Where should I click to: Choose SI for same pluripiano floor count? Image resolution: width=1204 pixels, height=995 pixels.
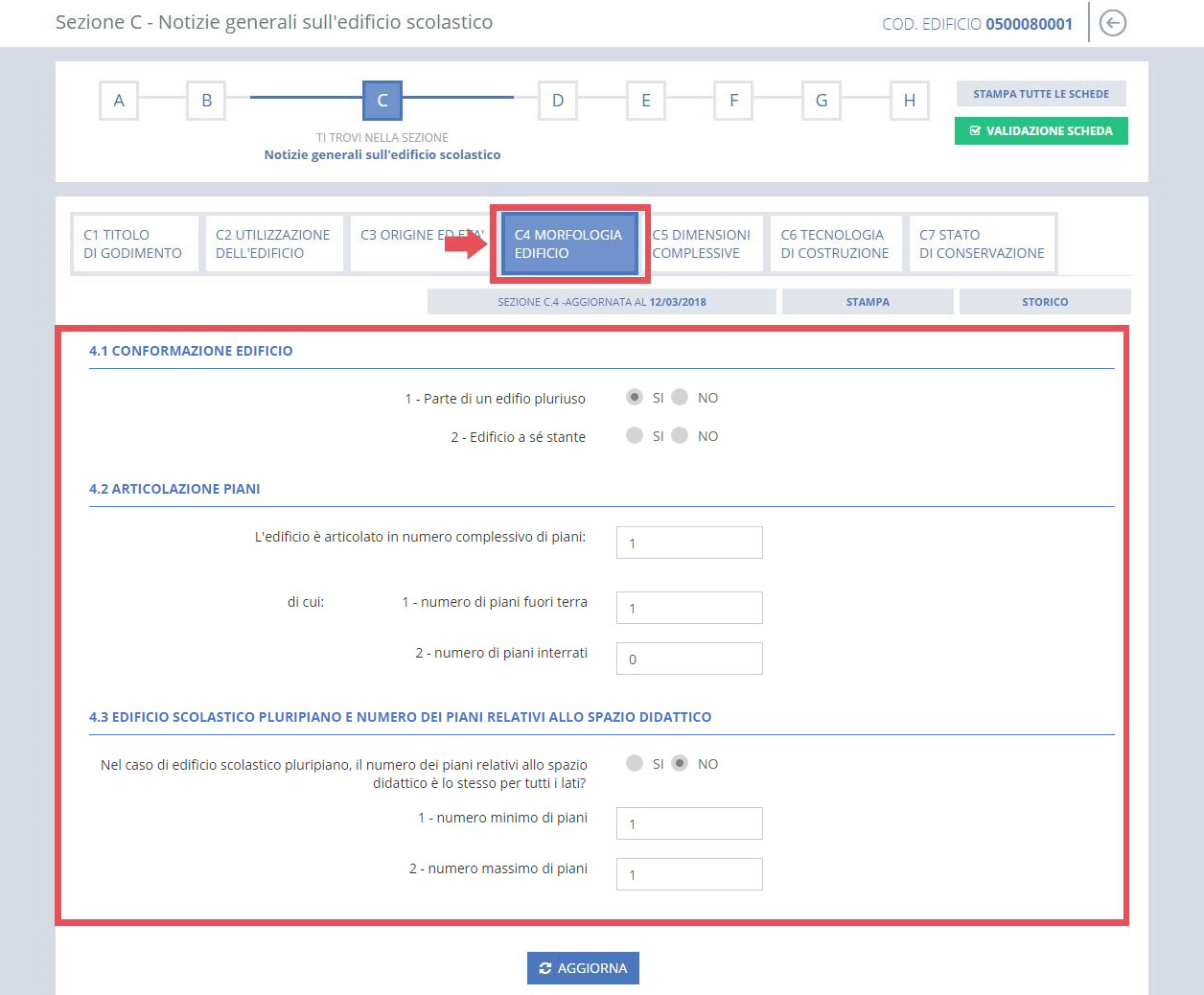[635, 763]
